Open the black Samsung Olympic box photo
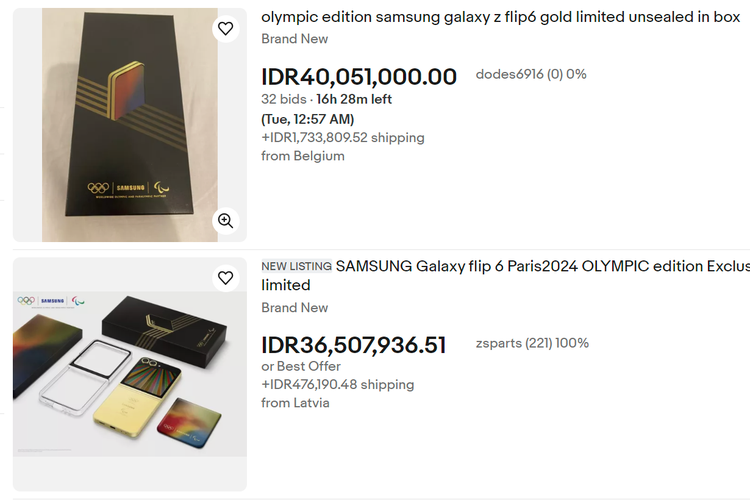This screenshot has height=500, width=750. point(130,125)
